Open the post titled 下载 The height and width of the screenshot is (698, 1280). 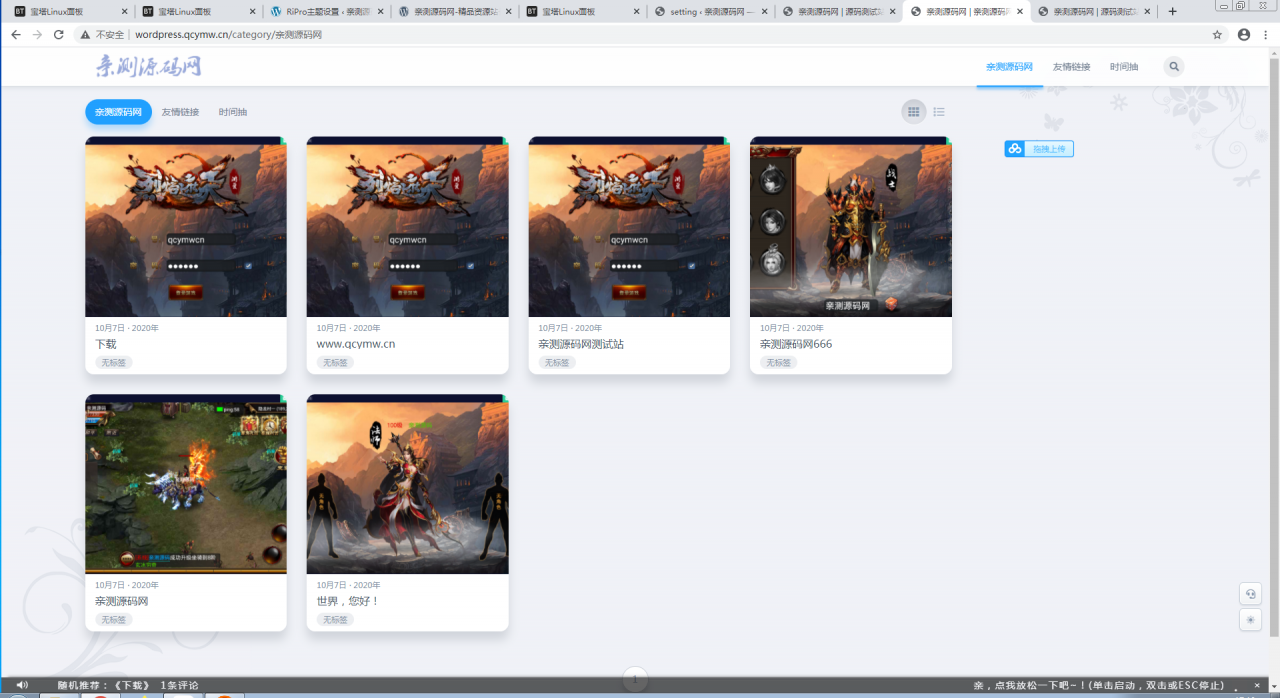click(106, 344)
